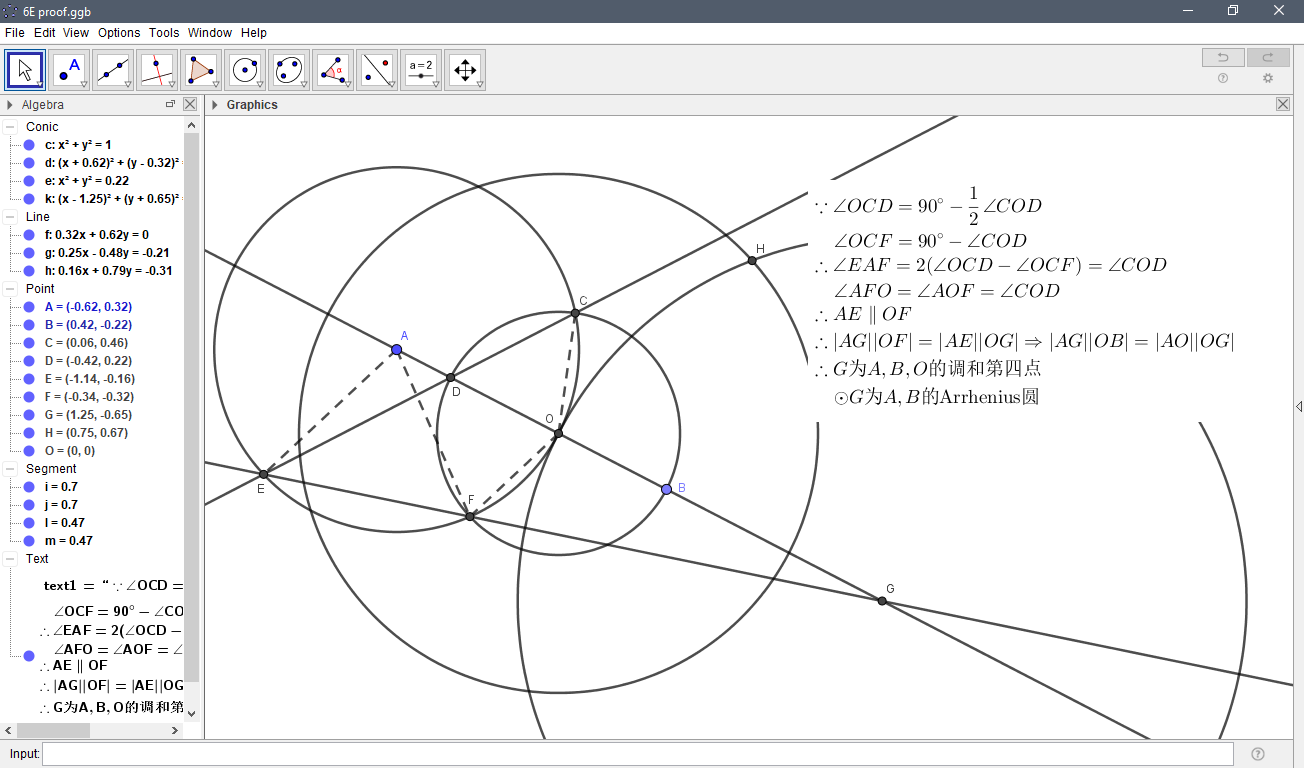1304x768 pixels.
Task: Open the Tools menu
Action: pos(163,32)
